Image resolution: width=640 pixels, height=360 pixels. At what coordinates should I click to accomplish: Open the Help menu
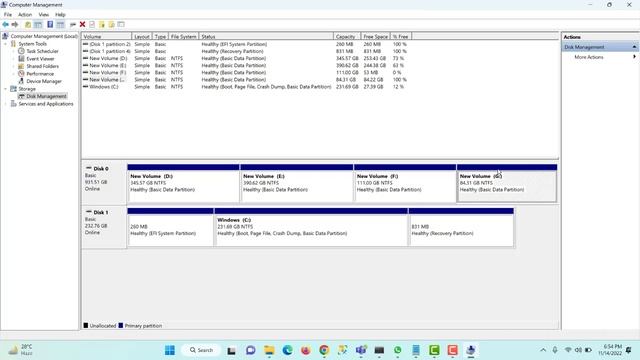point(60,15)
